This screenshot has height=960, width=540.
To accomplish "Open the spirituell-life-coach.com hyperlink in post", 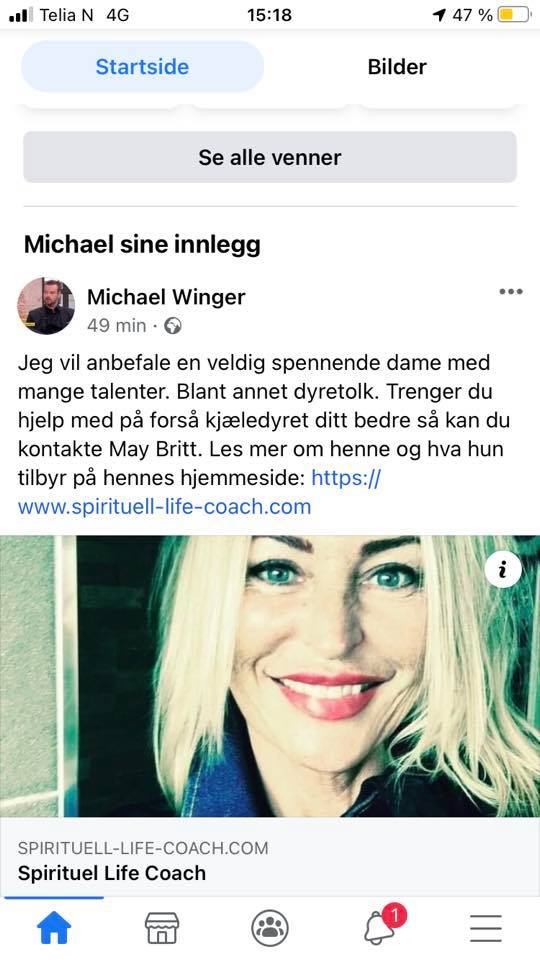I will point(200,492).
